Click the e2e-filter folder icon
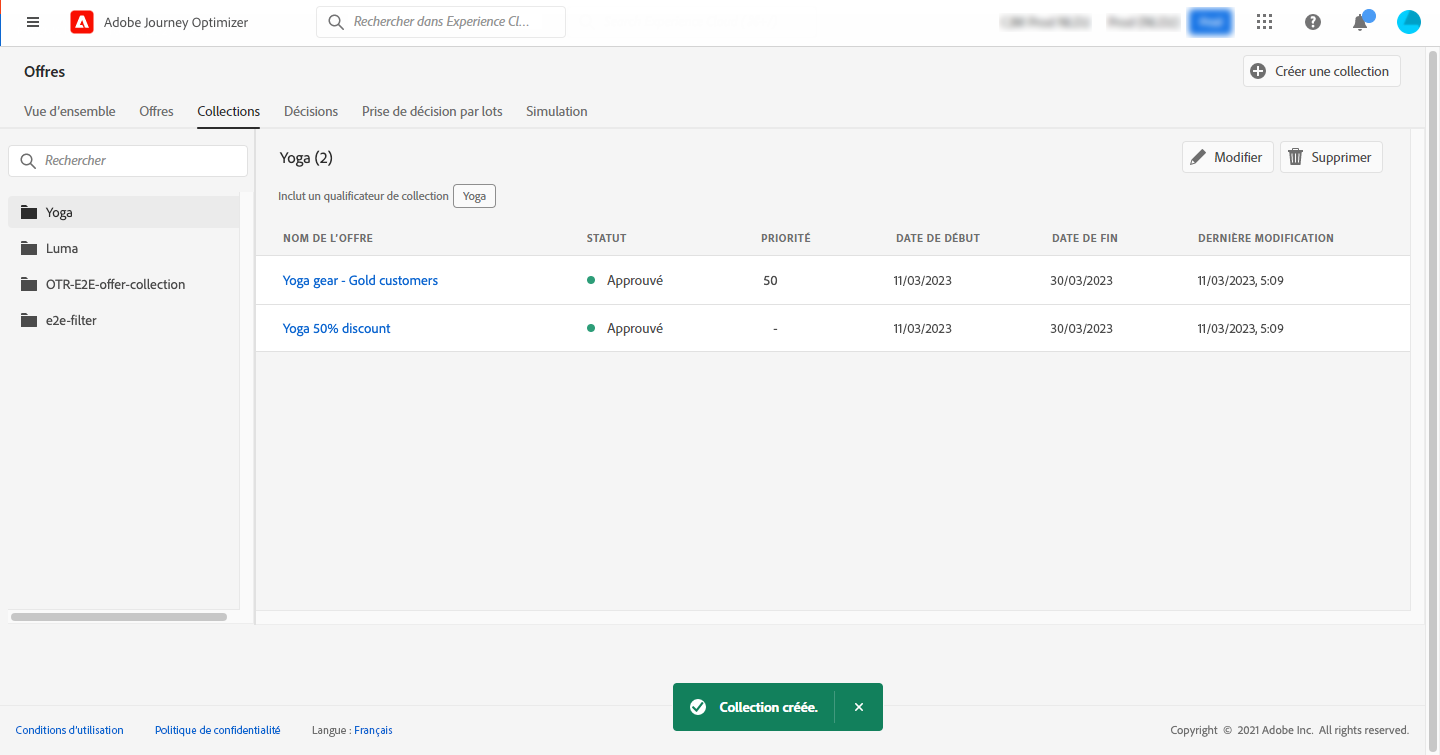1440x755 pixels. pyautogui.click(x=28, y=320)
